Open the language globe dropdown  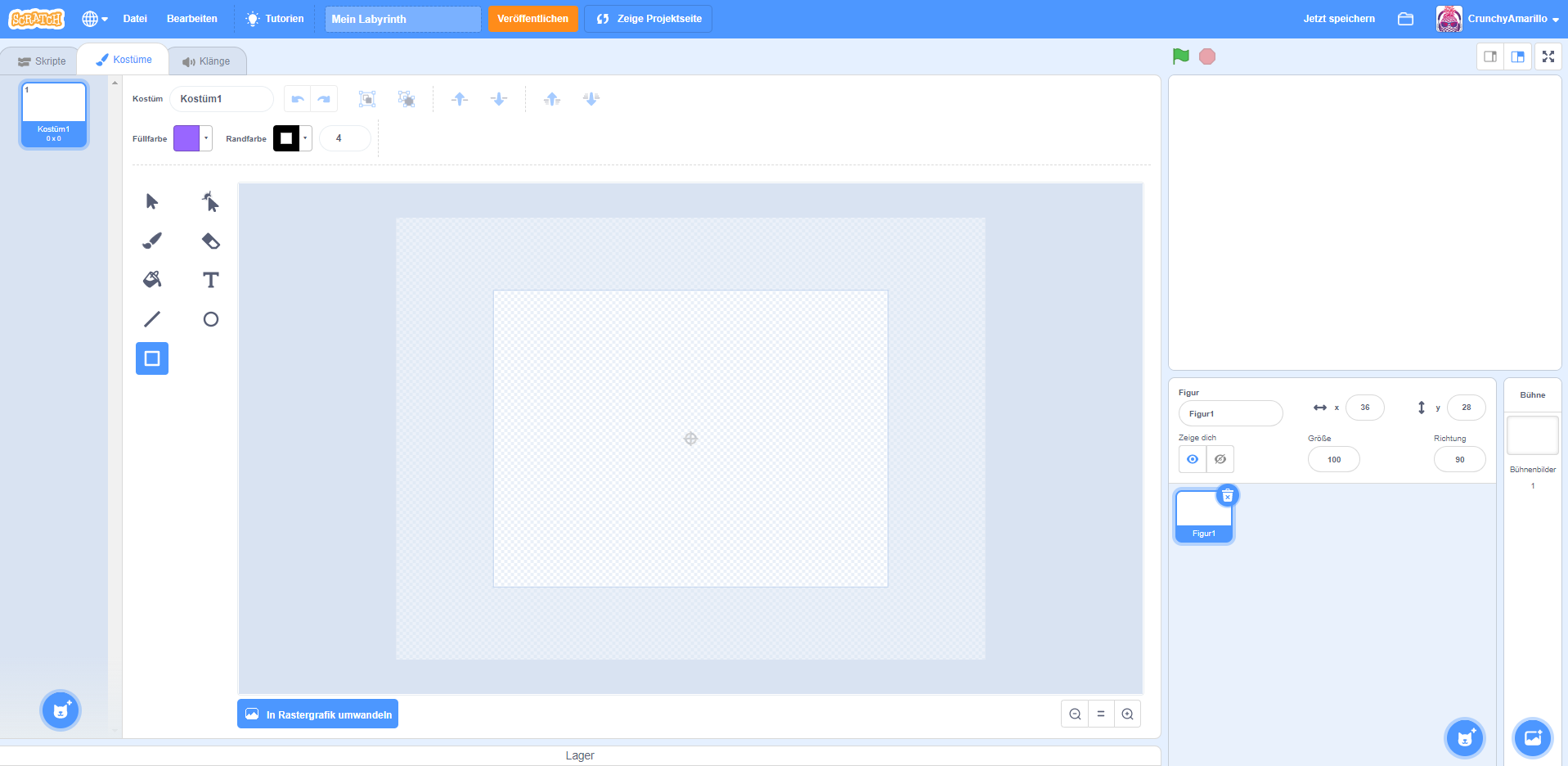(x=95, y=19)
